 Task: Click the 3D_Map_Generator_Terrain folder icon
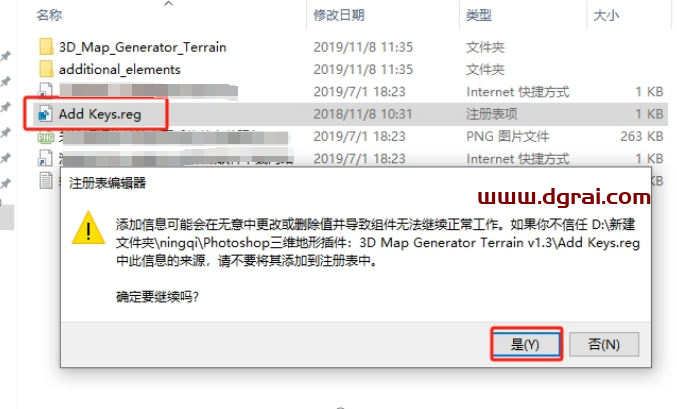(46, 47)
